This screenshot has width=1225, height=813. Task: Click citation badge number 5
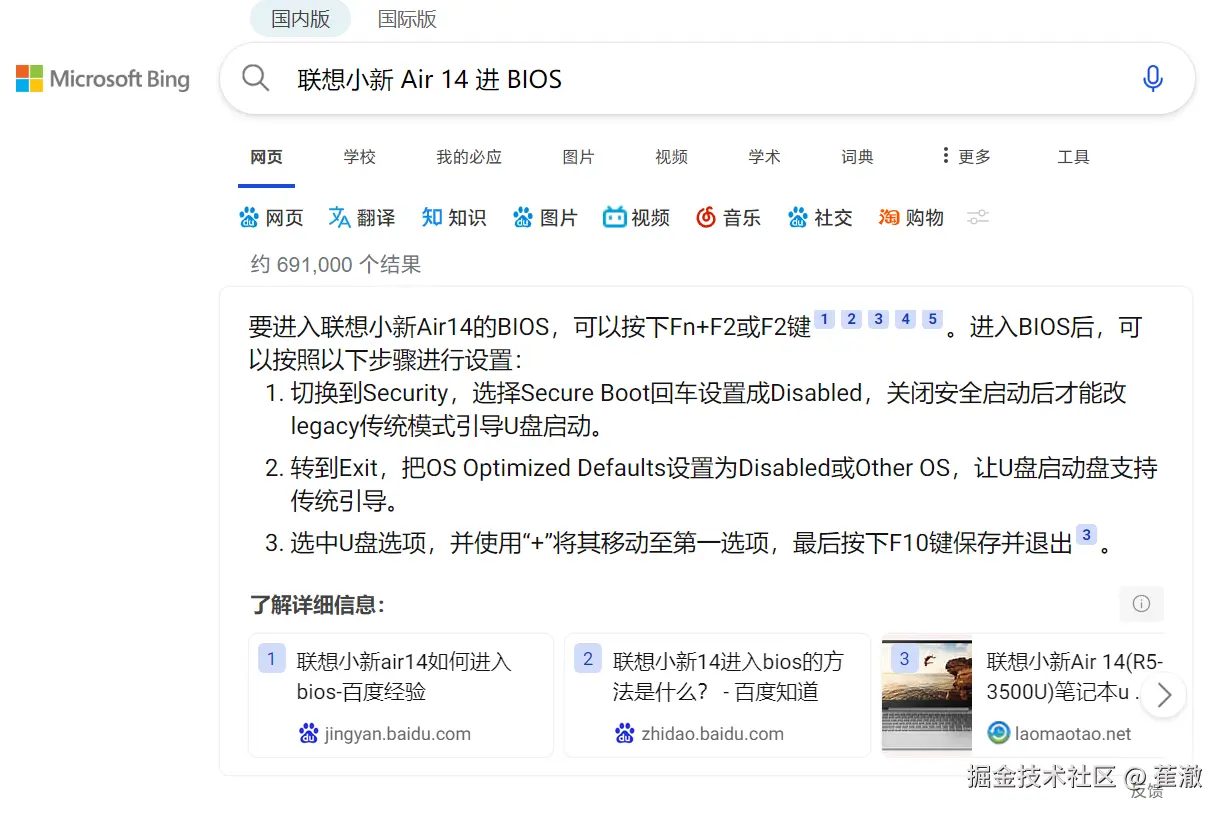click(931, 318)
